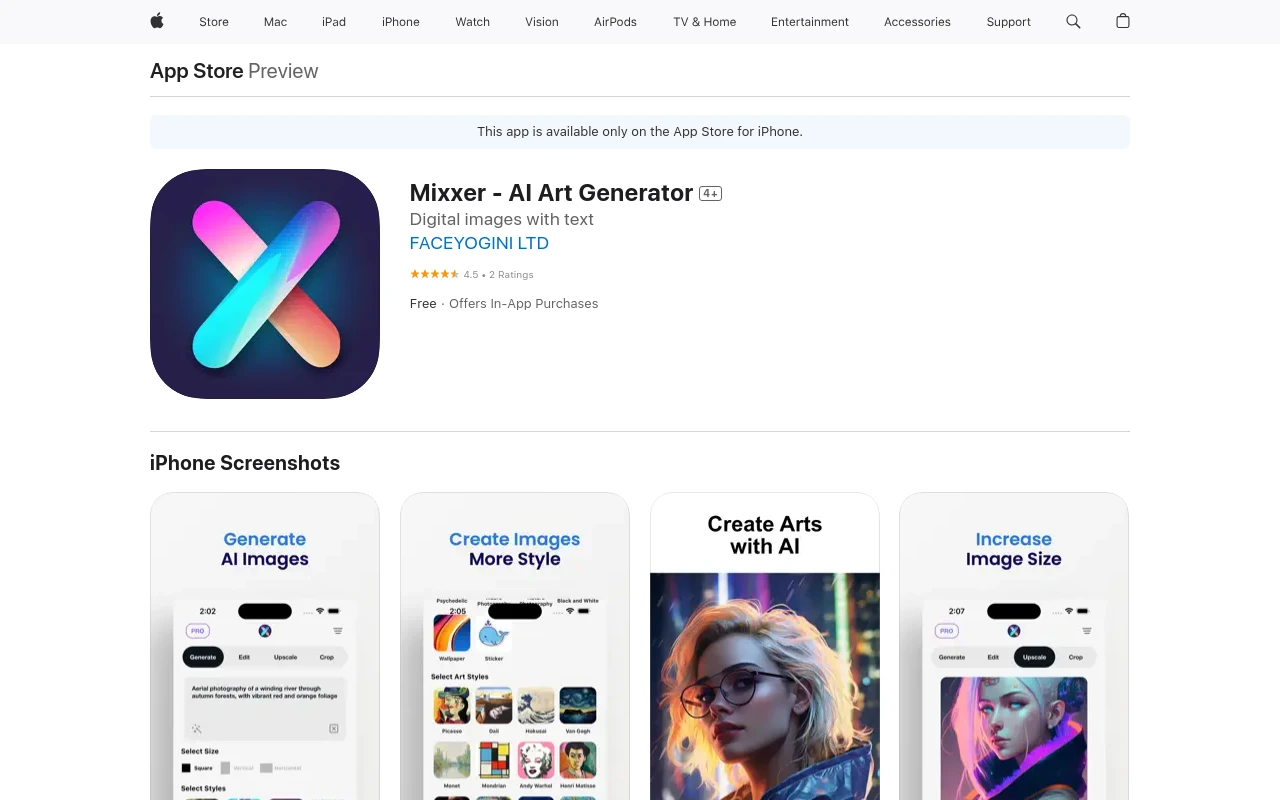Open the hamburger menu in the first screenshot
This screenshot has width=1280, height=800.
338,631
